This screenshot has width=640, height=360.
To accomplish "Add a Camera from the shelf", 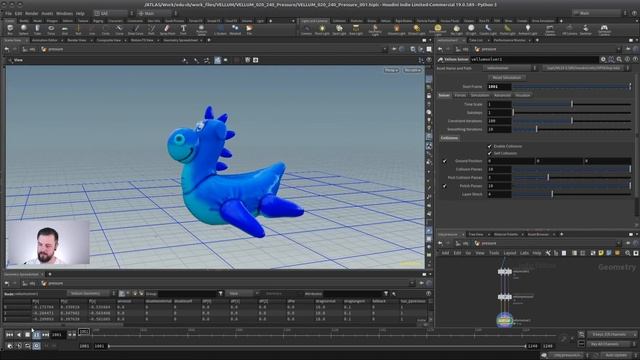I will click(x=306, y=29).
